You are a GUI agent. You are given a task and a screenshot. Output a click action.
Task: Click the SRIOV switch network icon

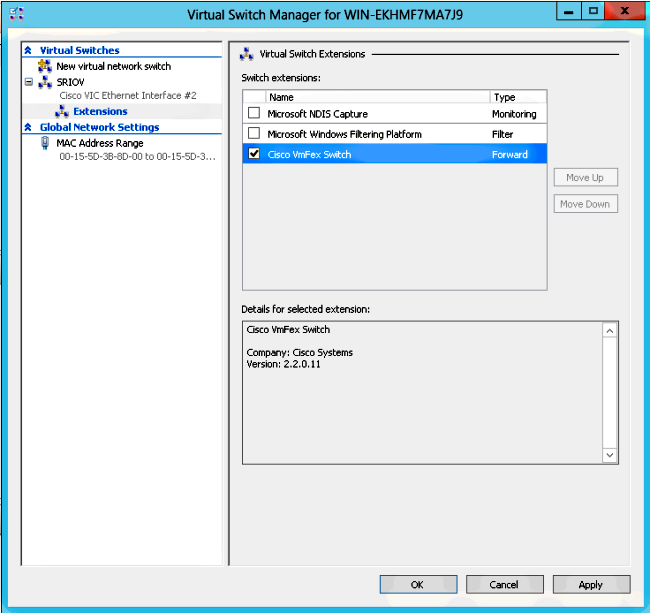pos(45,82)
